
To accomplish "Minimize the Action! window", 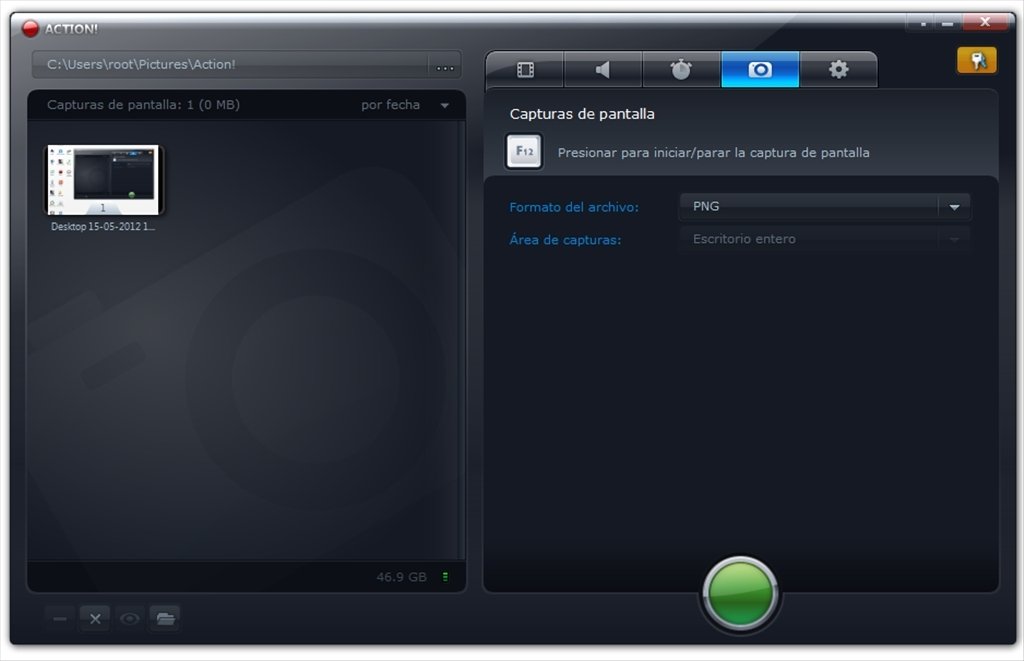I will pyautogui.click(x=948, y=24).
